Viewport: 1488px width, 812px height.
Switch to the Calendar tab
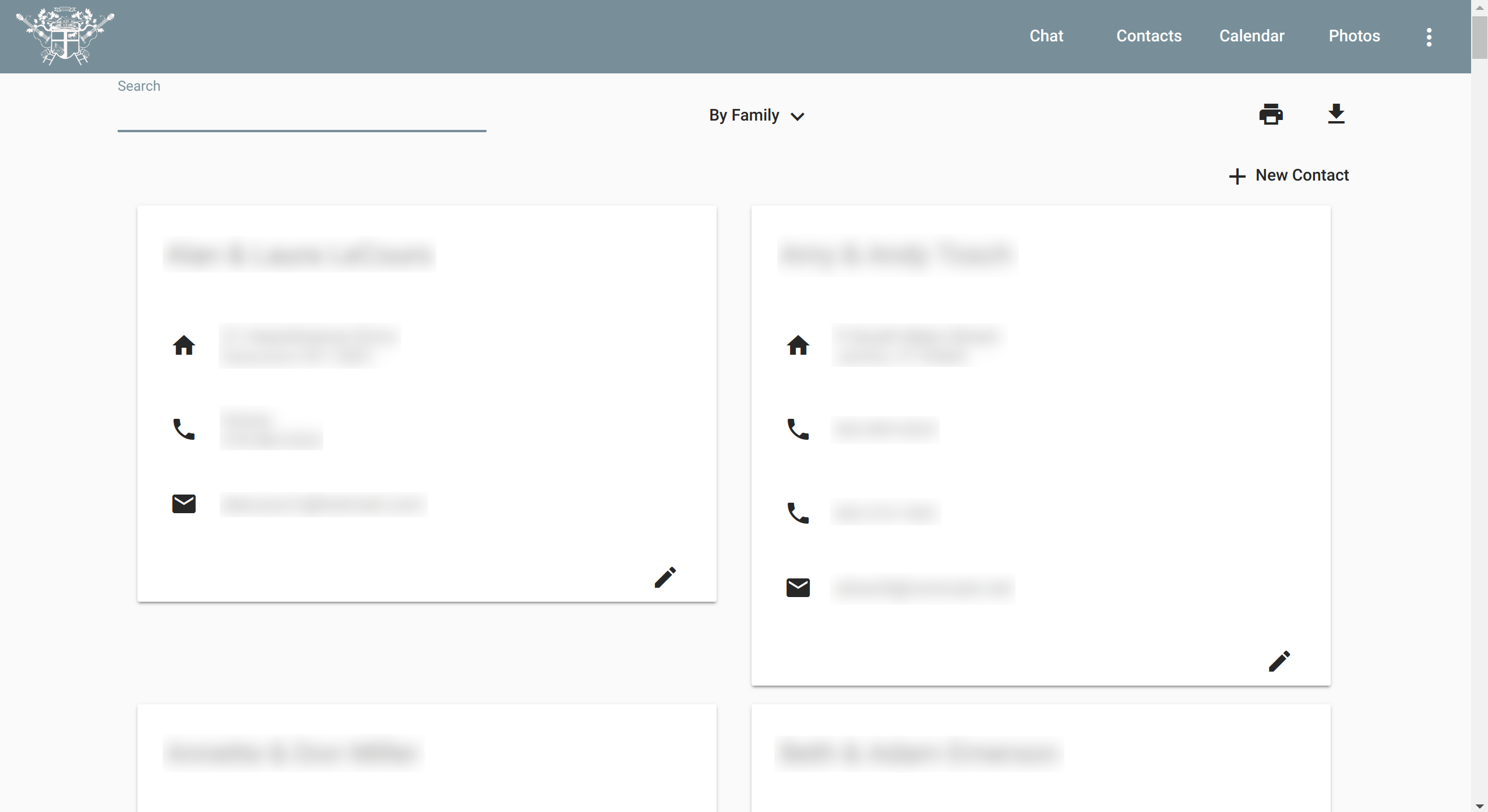click(1251, 36)
